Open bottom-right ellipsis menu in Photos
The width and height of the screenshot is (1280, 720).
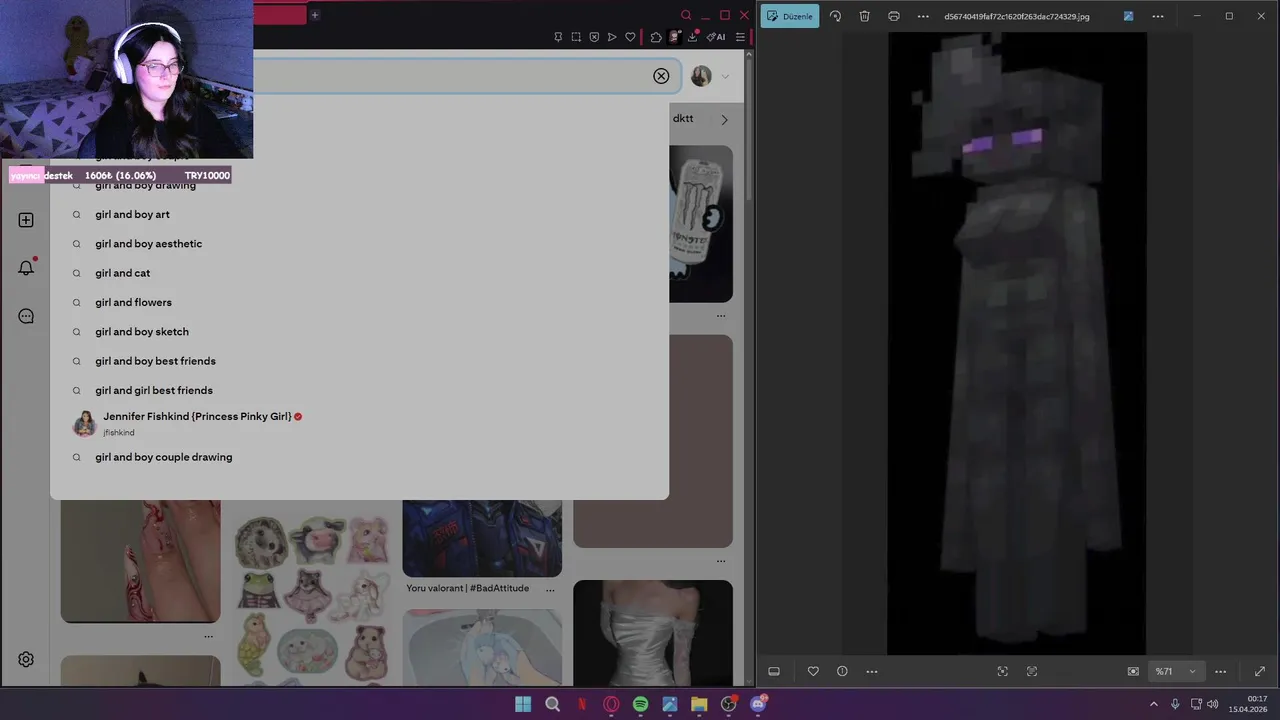(x=1220, y=671)
